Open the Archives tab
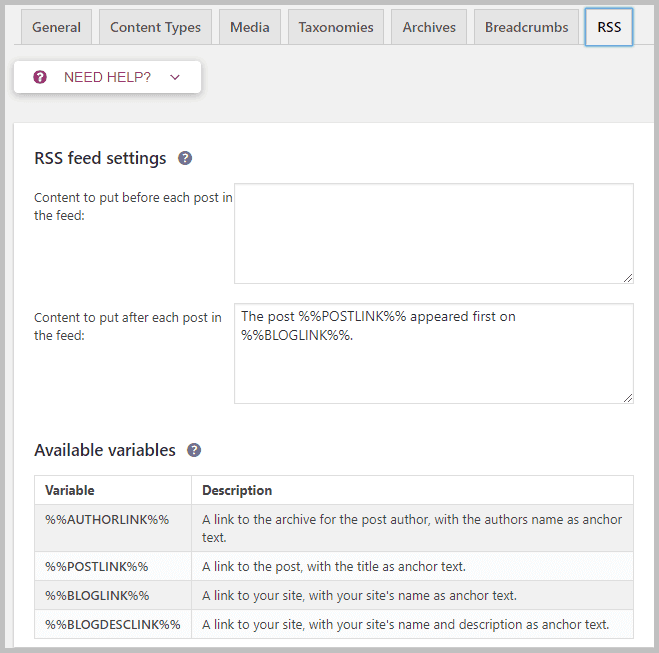Viewport: 659px width, 653px height. 429,27
